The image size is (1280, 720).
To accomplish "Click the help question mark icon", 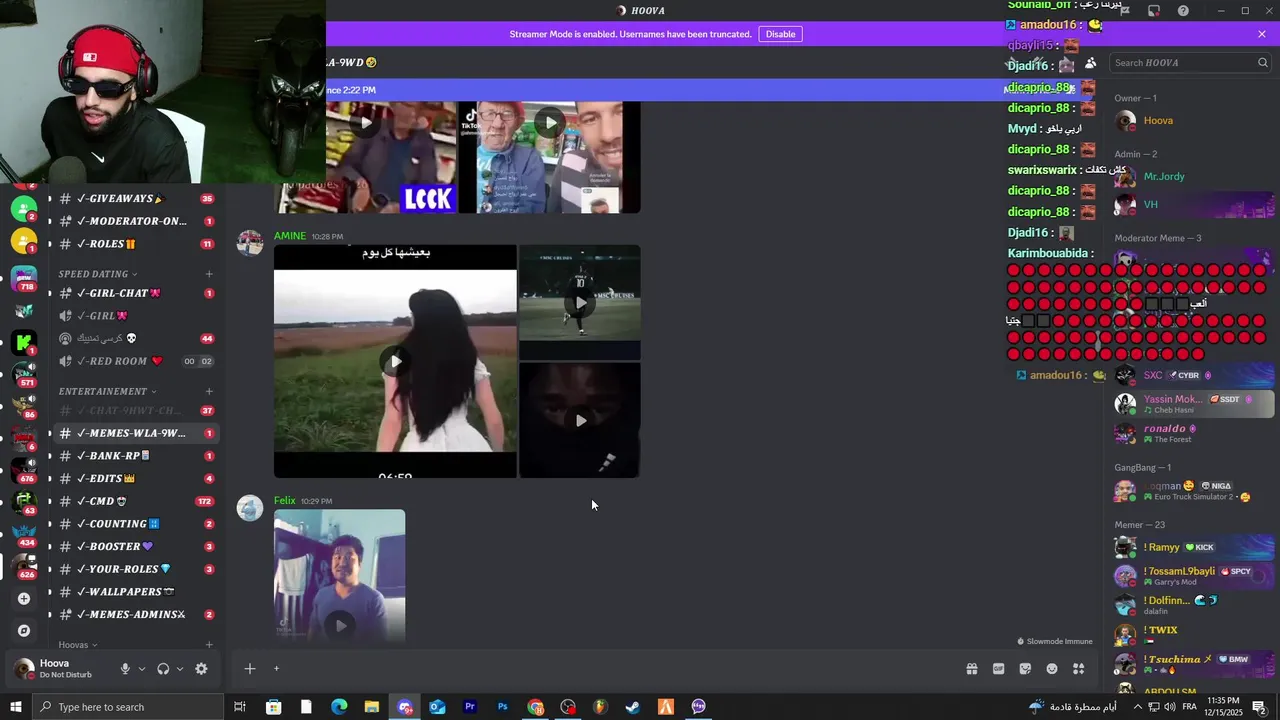I will click(x=1183, y=11).
